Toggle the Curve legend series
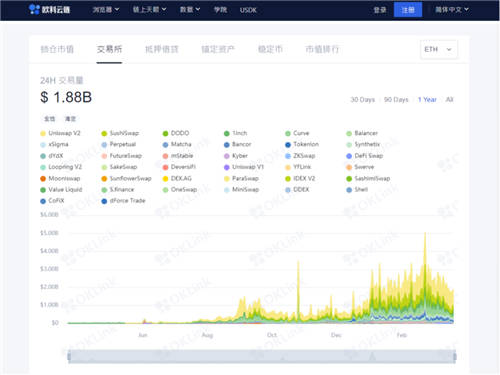The image size is (500, 375). (297, 133)
